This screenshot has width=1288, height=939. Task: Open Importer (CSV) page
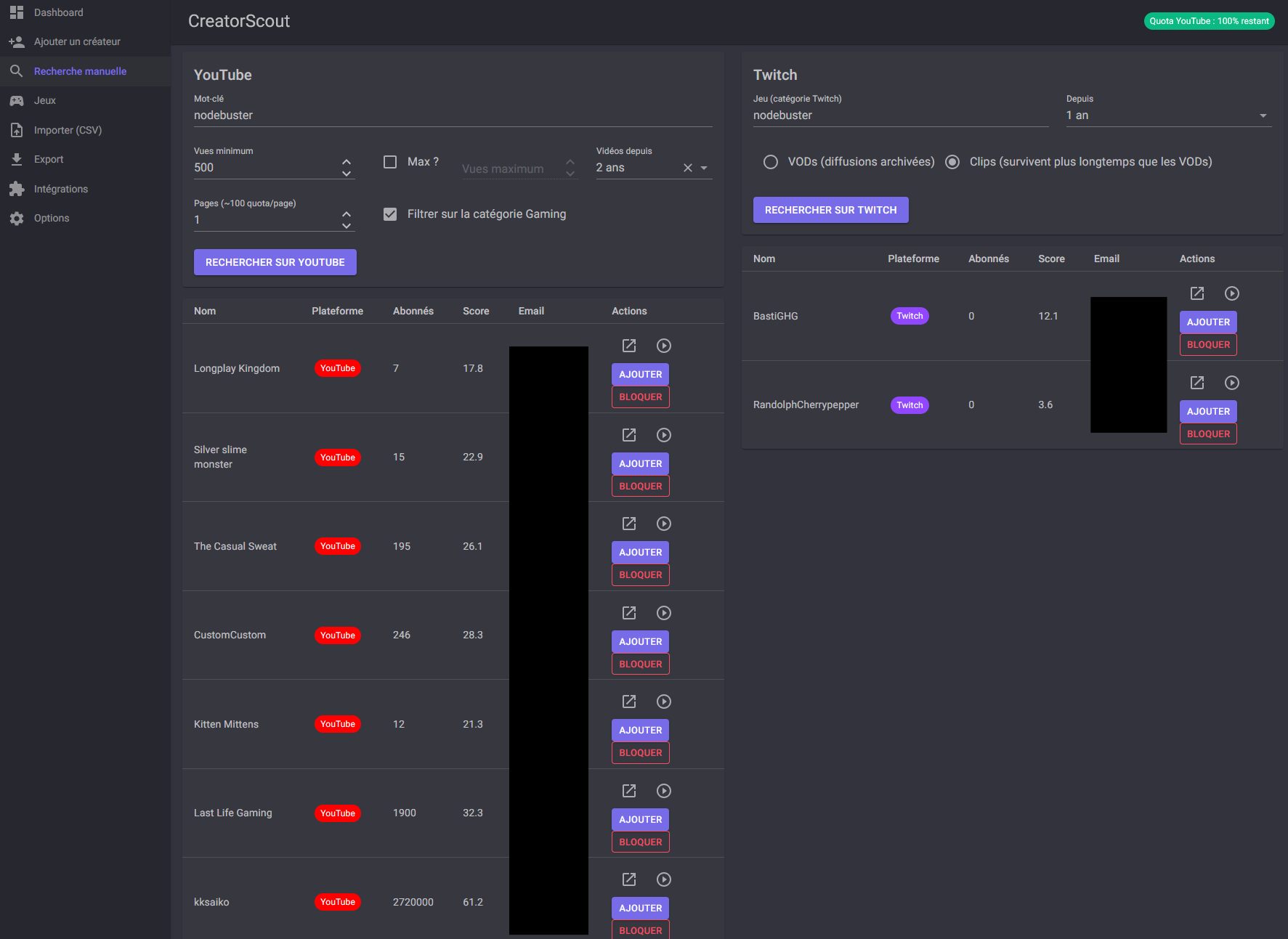click(86, 130)
